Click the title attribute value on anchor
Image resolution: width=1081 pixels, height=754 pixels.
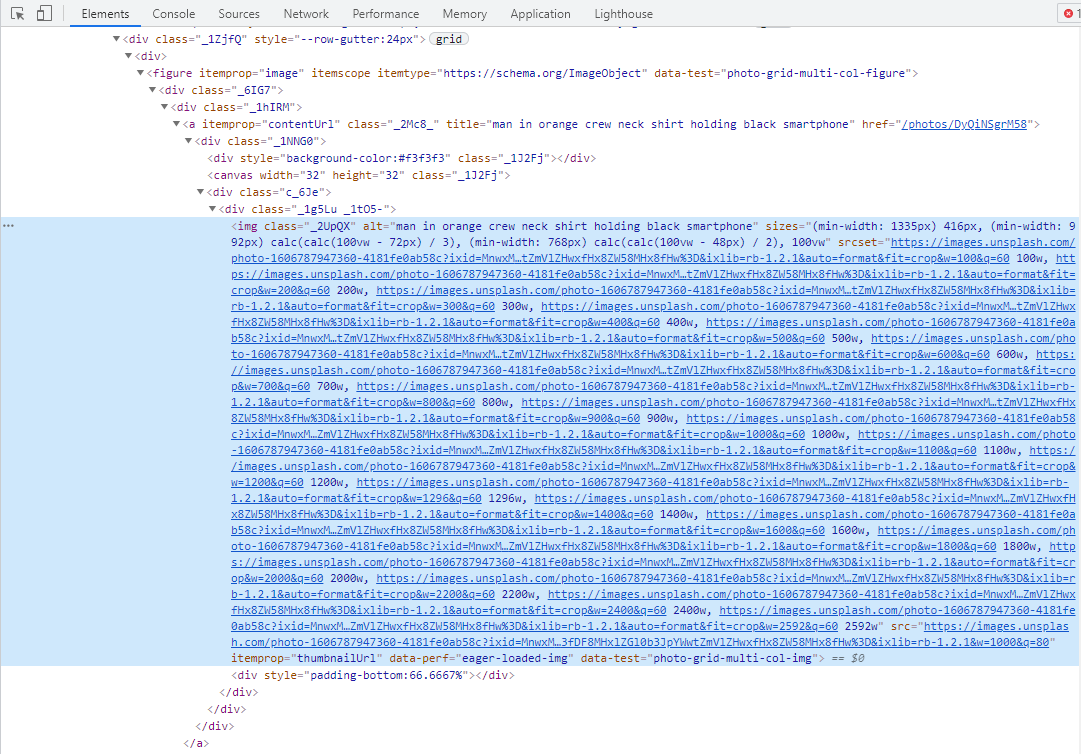click(x=672, y=124)
